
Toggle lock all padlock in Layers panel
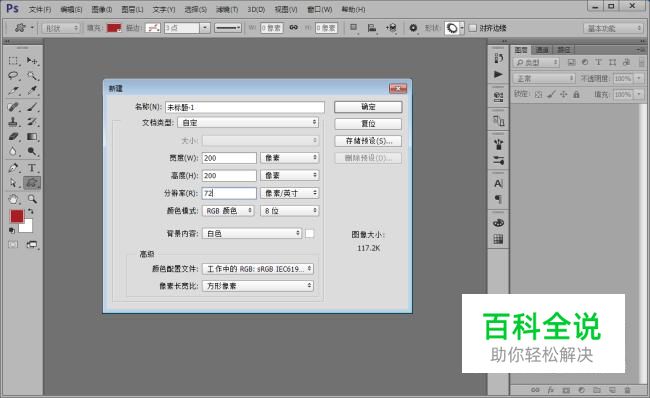[576, 95]
